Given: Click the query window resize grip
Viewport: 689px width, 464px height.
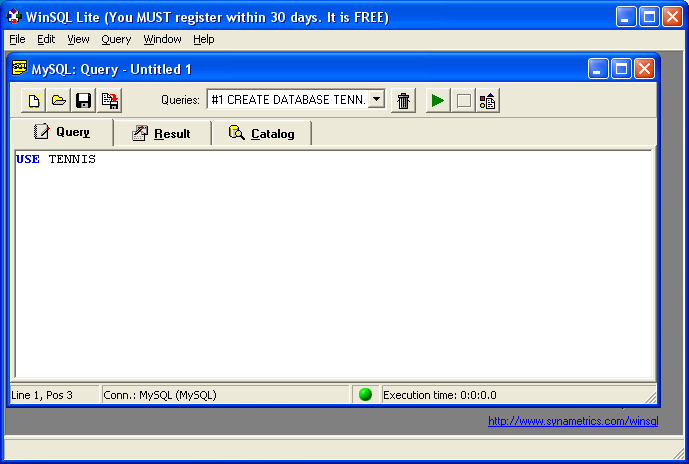Looking at the screenshot, I should click(x=651, y=398).
